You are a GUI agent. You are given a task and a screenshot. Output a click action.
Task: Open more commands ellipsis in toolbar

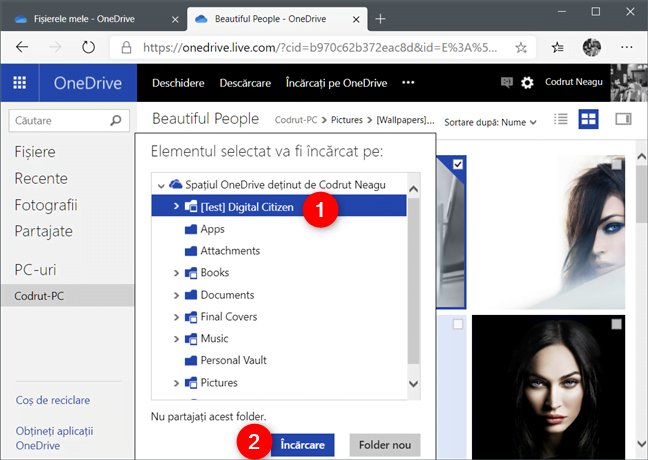[x=408, y=83]
